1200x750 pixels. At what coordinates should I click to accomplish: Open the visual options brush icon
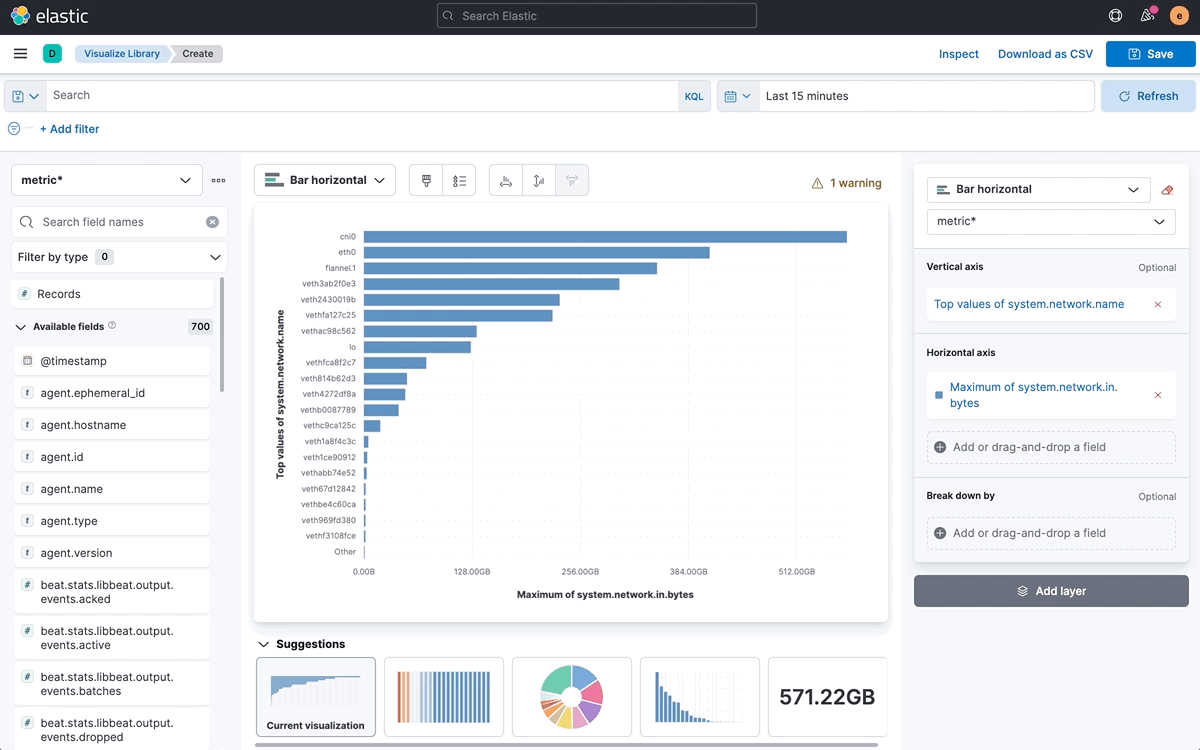tap(426, 181)
